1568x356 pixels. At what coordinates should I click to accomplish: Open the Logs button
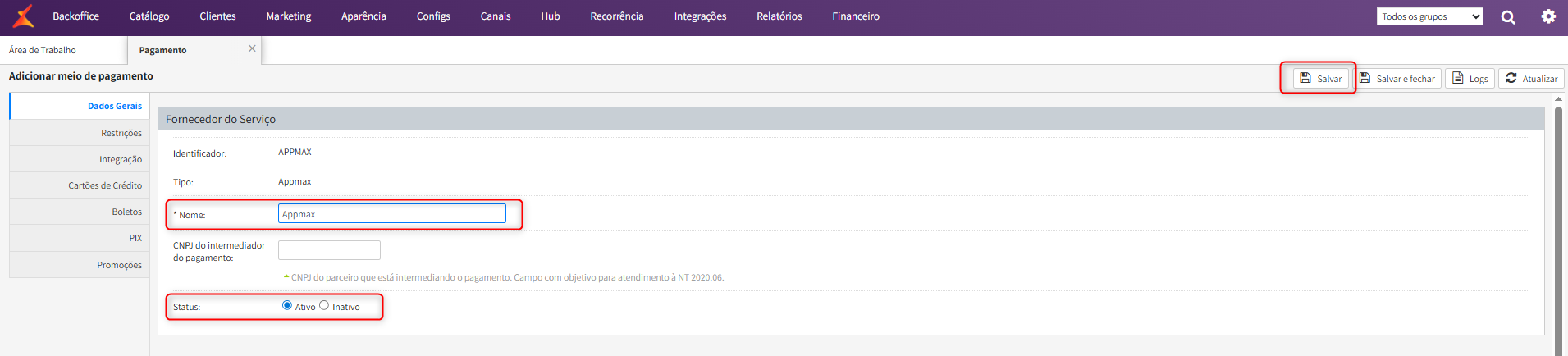1470,78
